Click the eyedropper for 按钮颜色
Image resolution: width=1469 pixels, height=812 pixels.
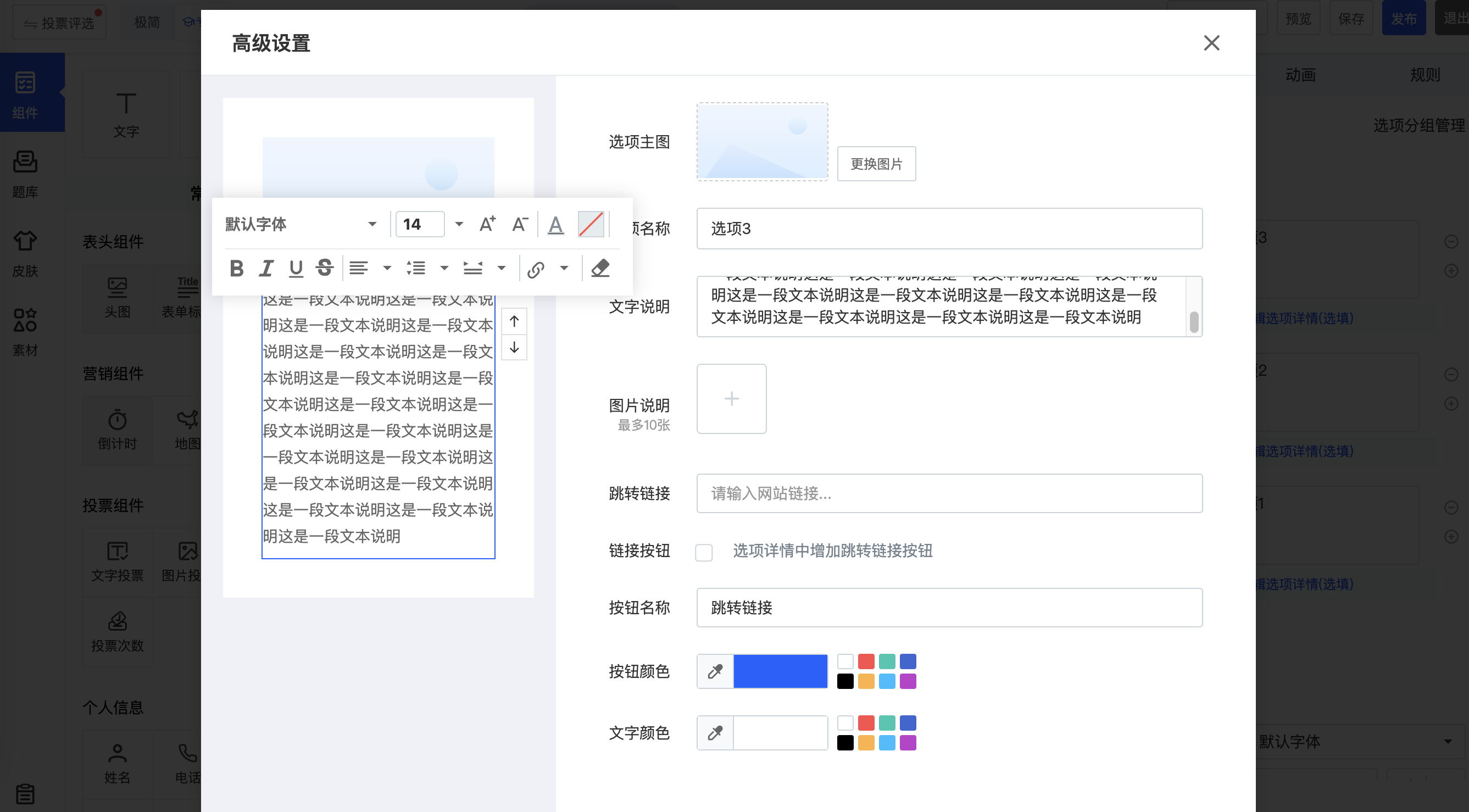tap(715, 671)
